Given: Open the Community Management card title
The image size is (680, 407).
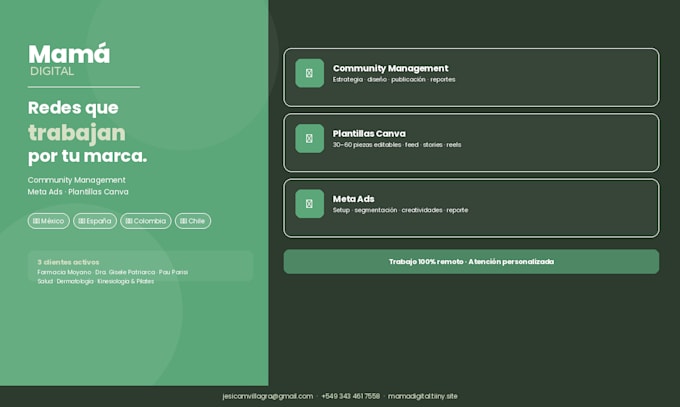Looking at the screenshot, I should pyautogui.click(x=390, y=69).
